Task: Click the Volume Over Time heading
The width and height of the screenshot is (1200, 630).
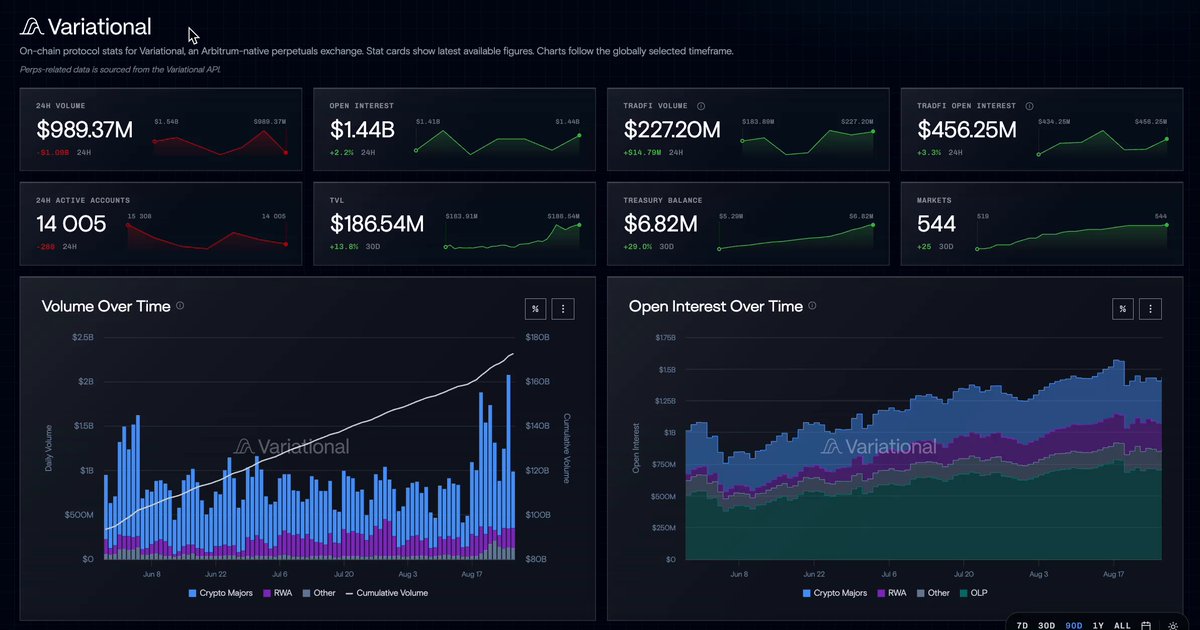Action: click(106, 306)
